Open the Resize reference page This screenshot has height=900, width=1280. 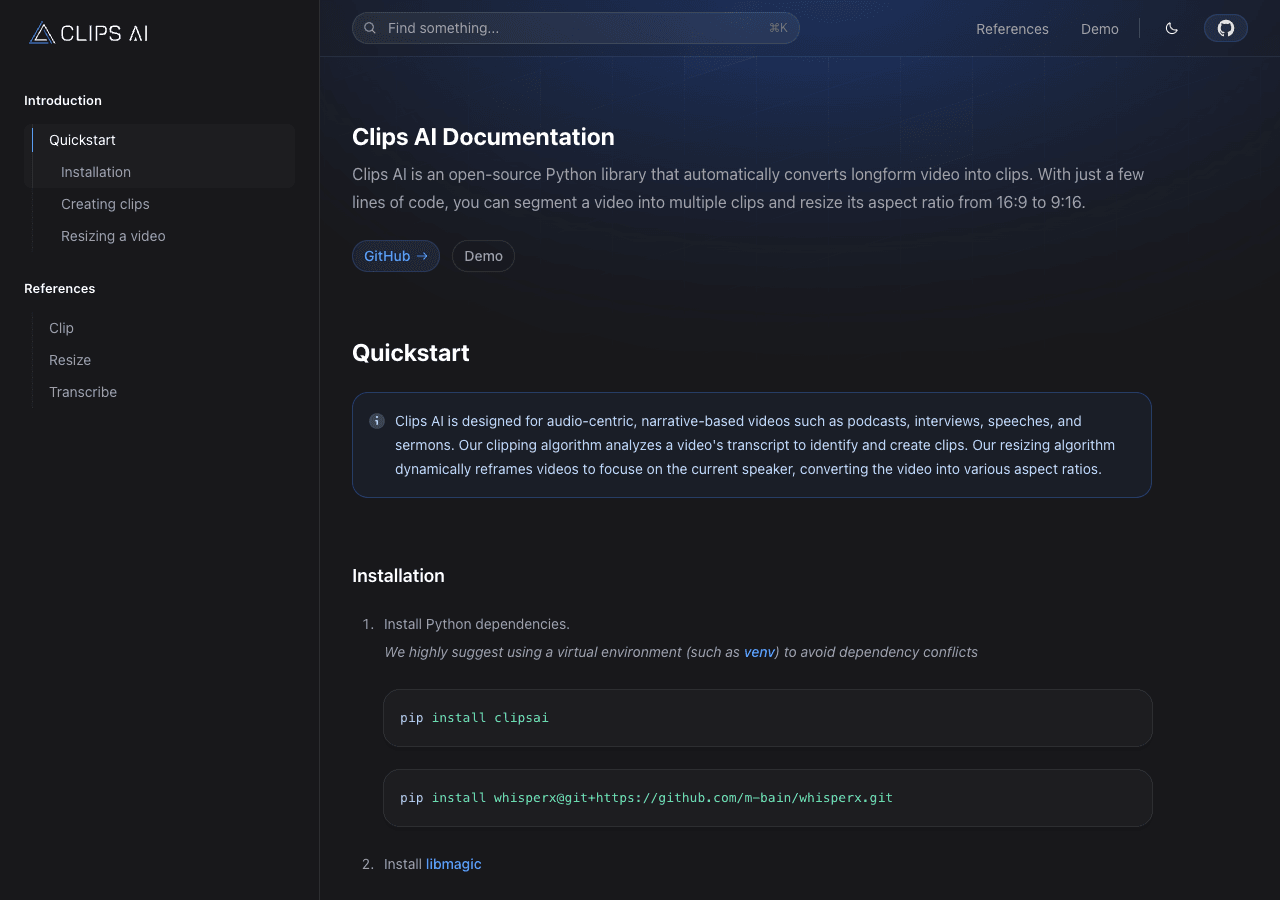(x=70, y=360)
